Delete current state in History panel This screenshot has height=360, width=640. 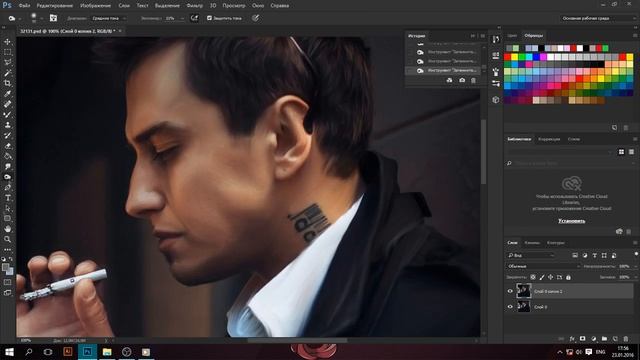pyautogui.click(x=473, y=80)
